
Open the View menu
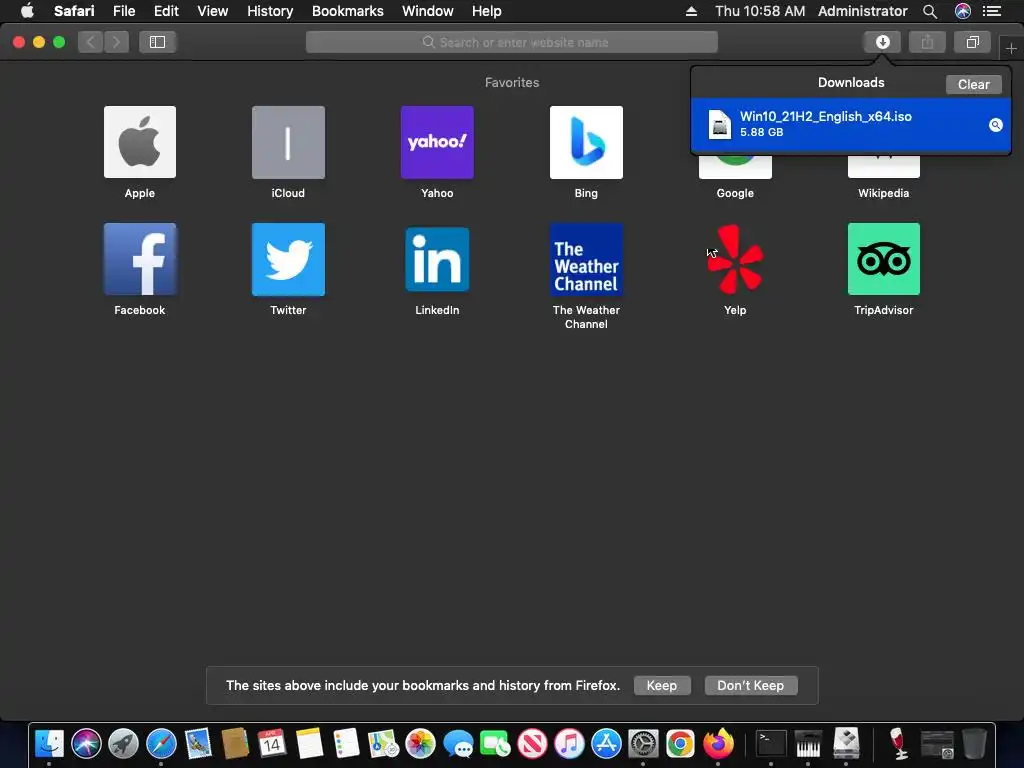[x=212, y=11]
